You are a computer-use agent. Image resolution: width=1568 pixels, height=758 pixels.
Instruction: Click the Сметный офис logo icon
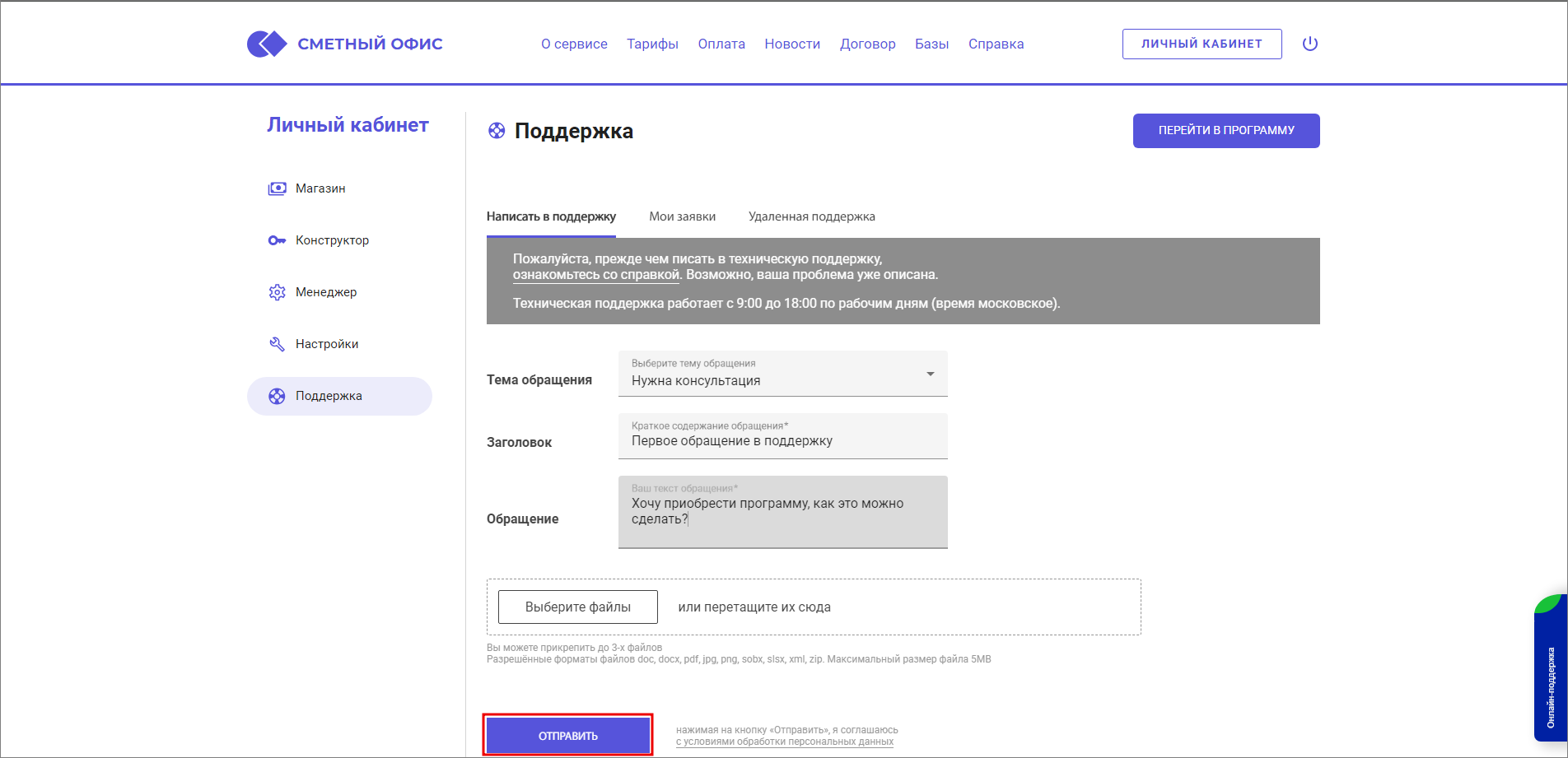[267, 44]
